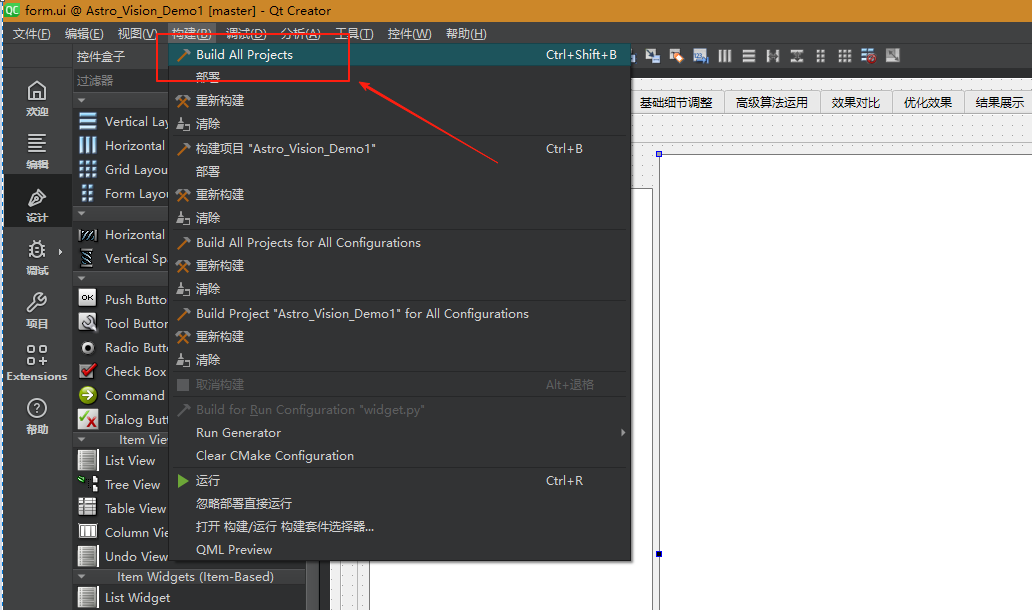Apply Lay Out Vertically from toolbar

(748, 56)
